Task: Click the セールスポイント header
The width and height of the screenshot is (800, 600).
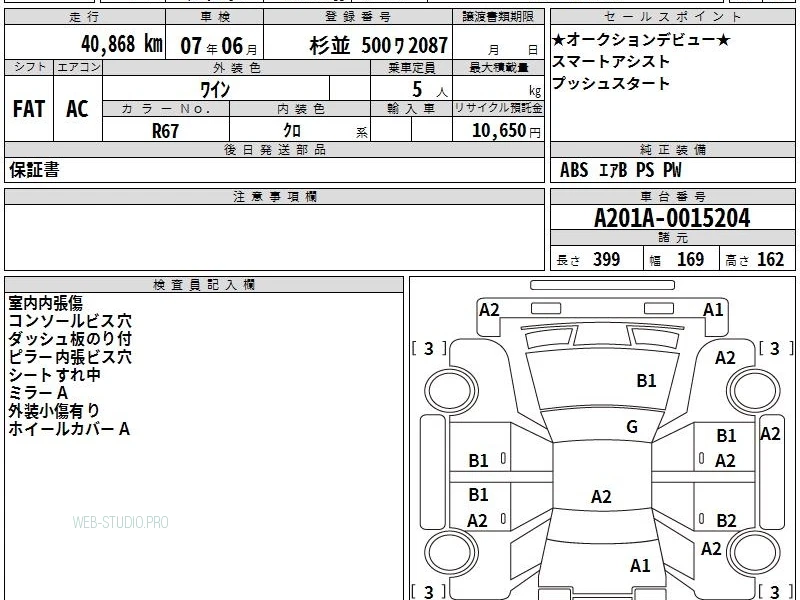Action: coord(672,16)
